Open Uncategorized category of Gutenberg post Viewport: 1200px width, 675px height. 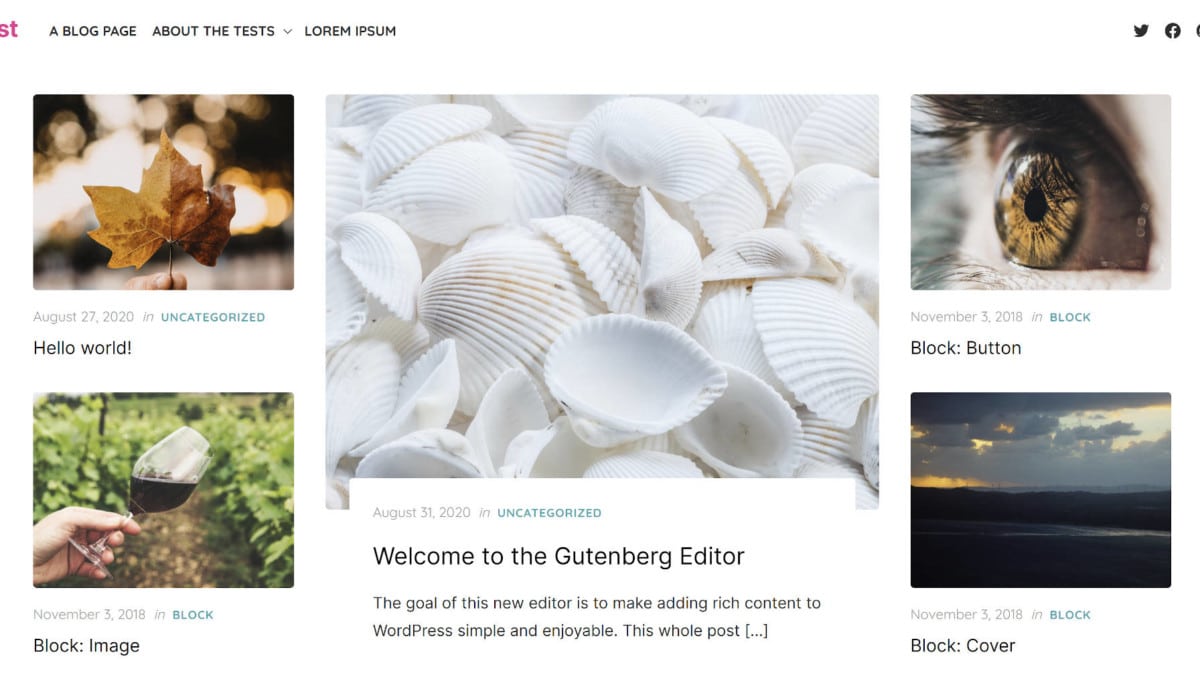click(x=549, y=513)
